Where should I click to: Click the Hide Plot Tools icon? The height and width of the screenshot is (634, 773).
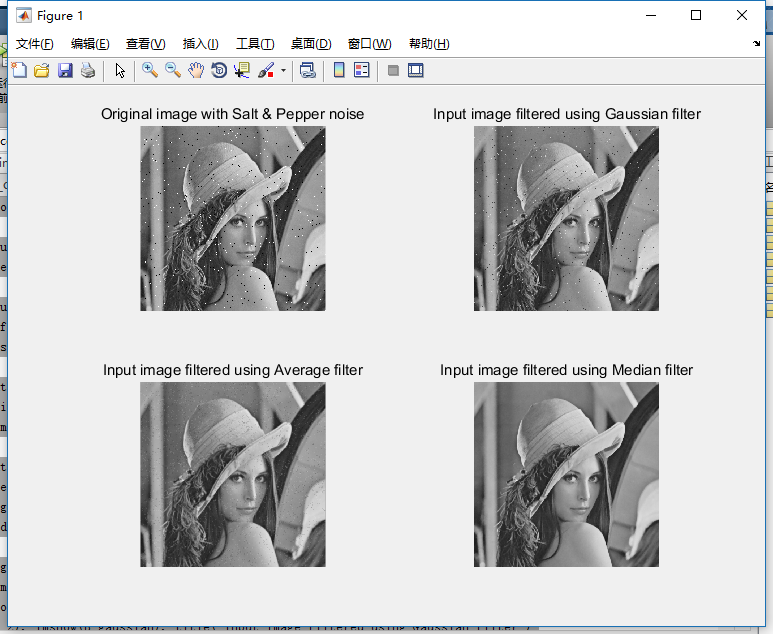coord(393,70)
